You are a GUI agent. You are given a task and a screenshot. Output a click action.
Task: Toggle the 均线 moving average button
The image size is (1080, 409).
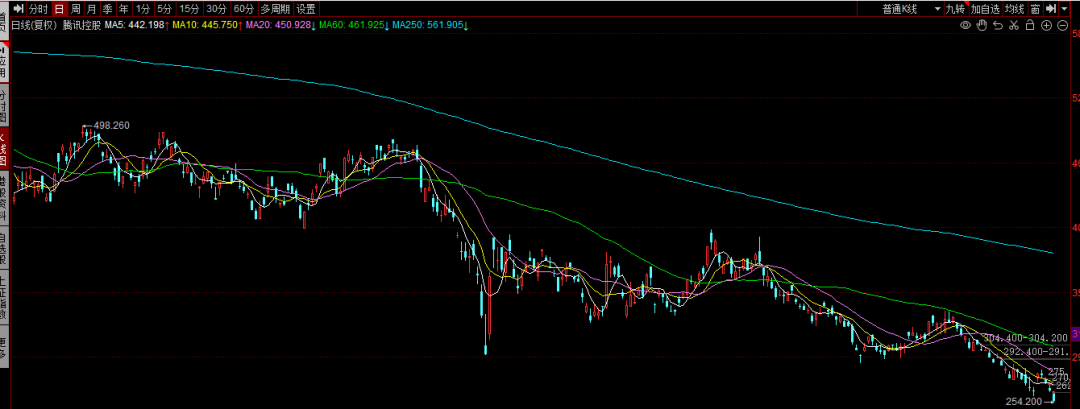tap(1014, 9)
